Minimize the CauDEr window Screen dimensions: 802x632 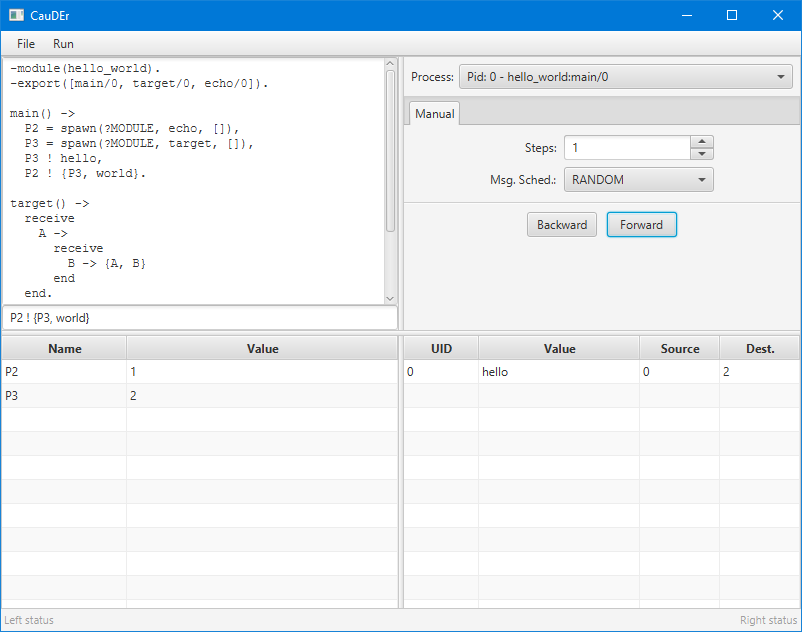(x=687, y=15)
